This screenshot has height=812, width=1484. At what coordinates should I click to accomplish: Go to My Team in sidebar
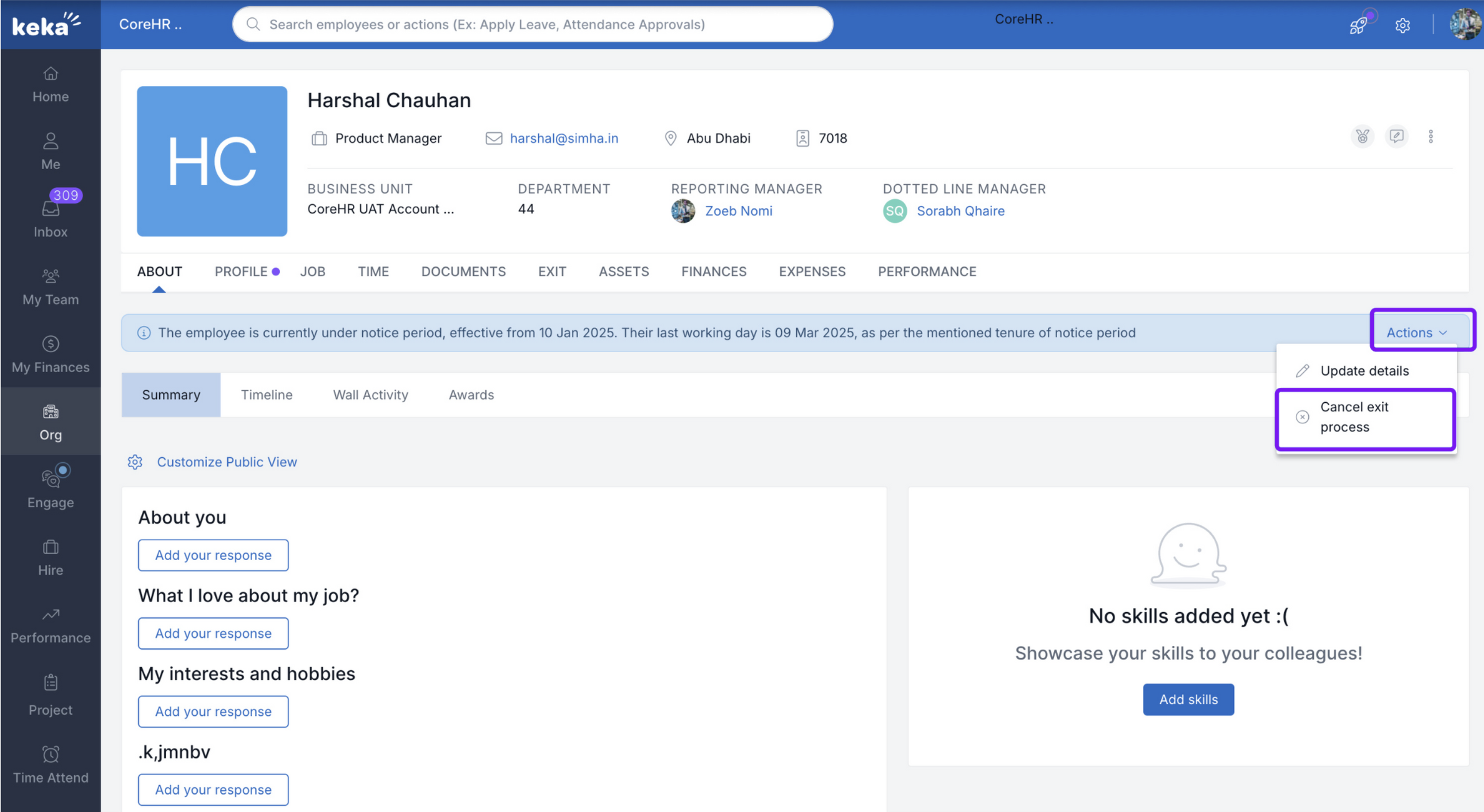[51, 287]
